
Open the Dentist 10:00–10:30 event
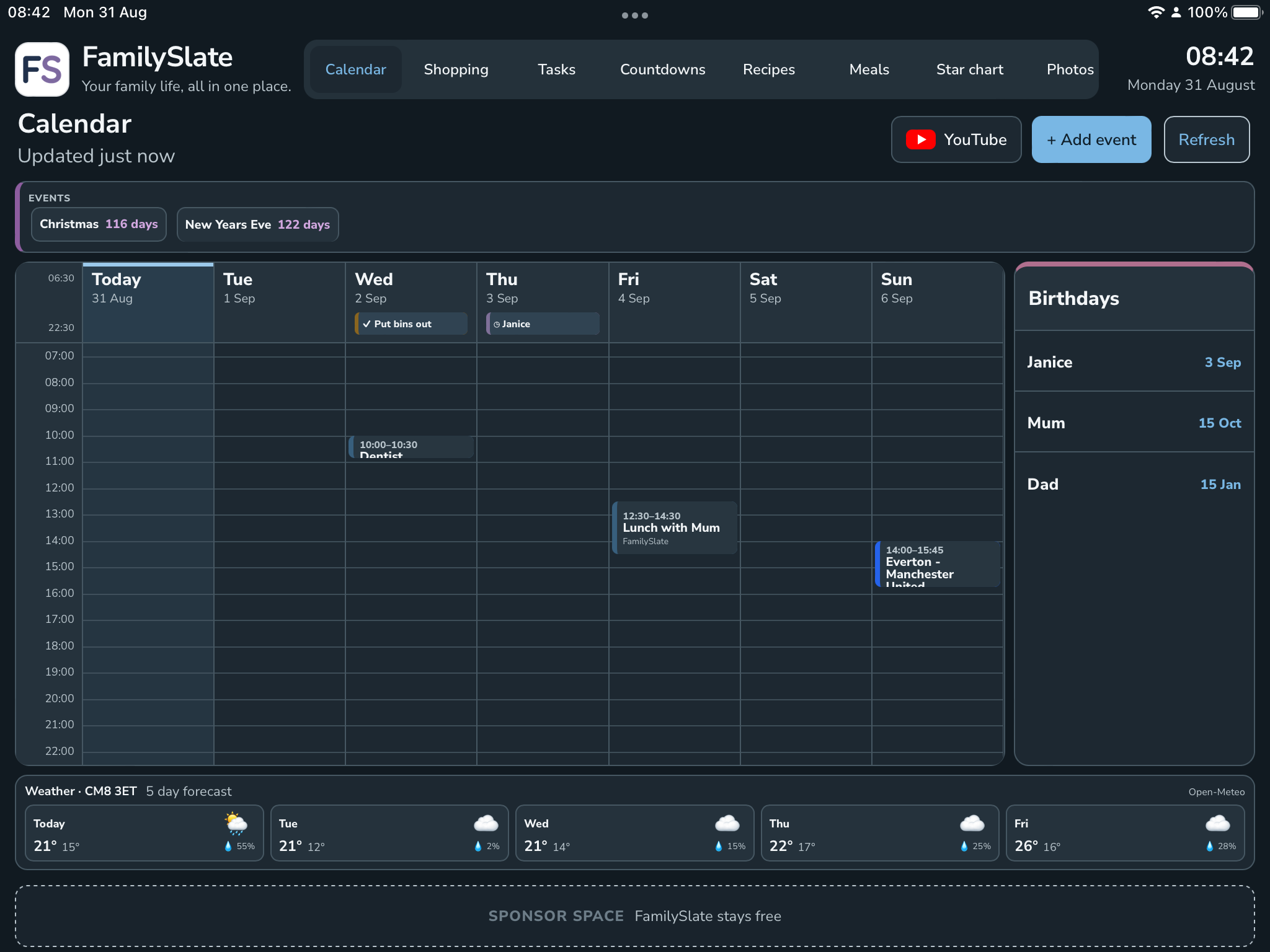(411, 447)
